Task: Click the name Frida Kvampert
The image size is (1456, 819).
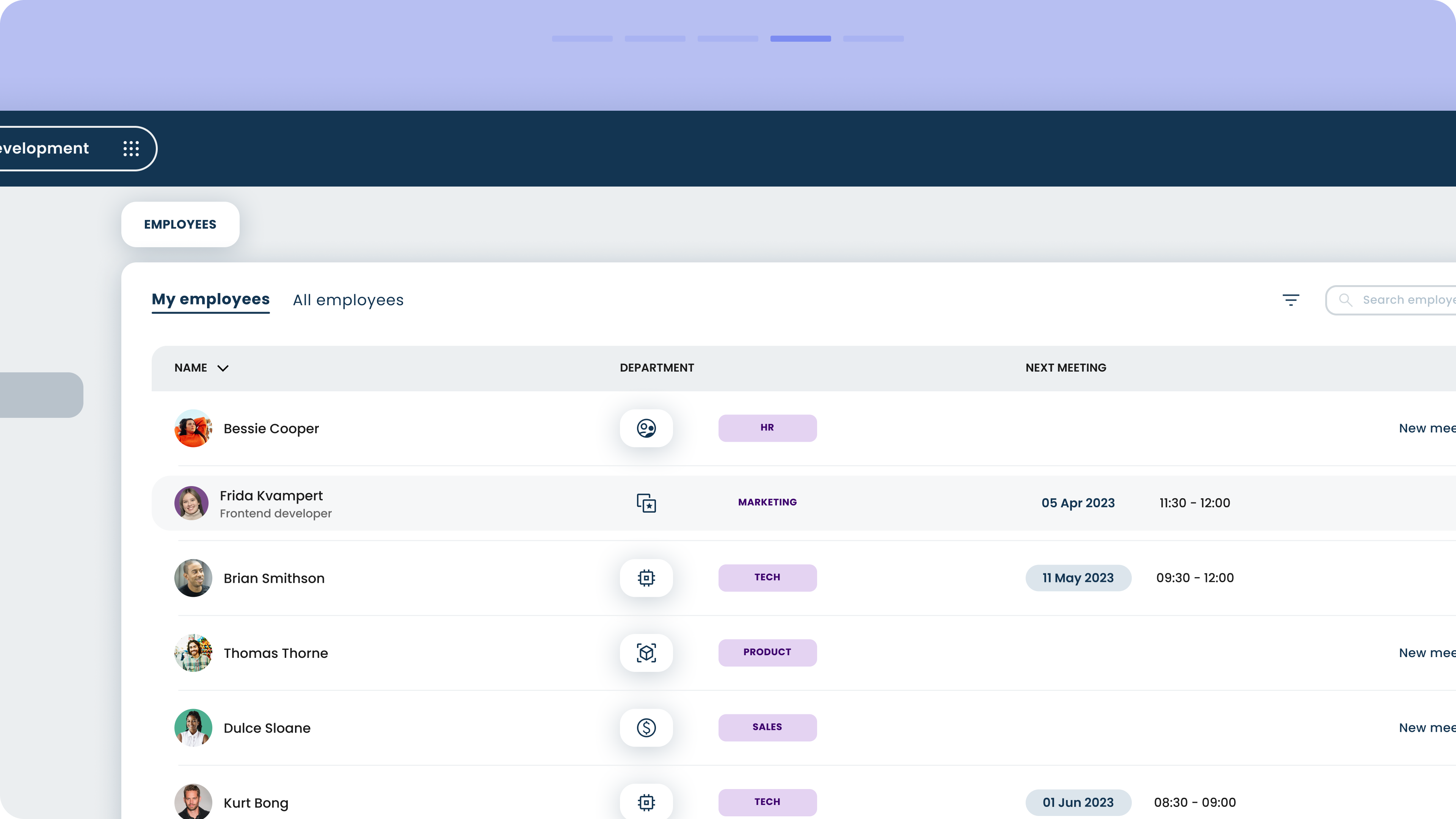Action: pos(271,496)
